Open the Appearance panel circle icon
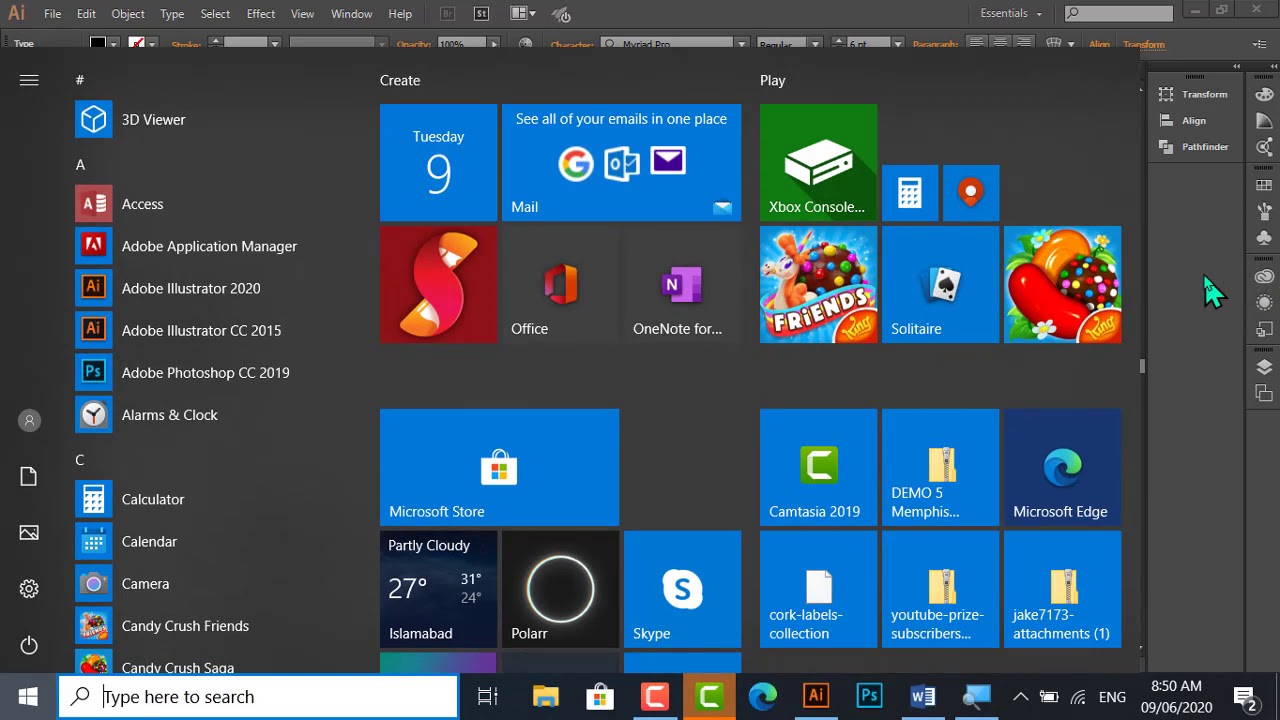This screenshot has width=1280, height=720. pos(1264,302)
